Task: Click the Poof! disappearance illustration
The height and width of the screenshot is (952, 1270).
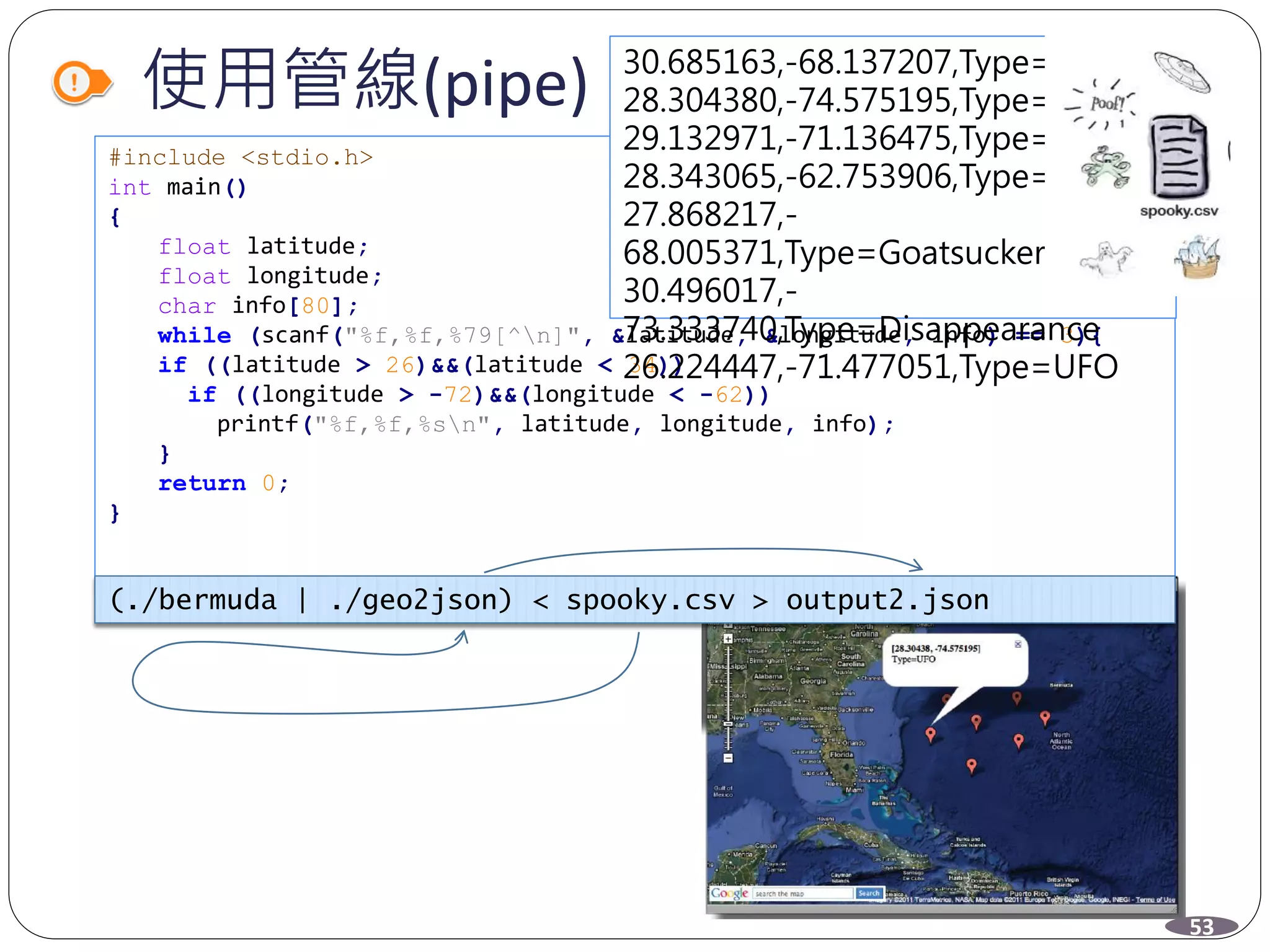Action: point(1101,104)
